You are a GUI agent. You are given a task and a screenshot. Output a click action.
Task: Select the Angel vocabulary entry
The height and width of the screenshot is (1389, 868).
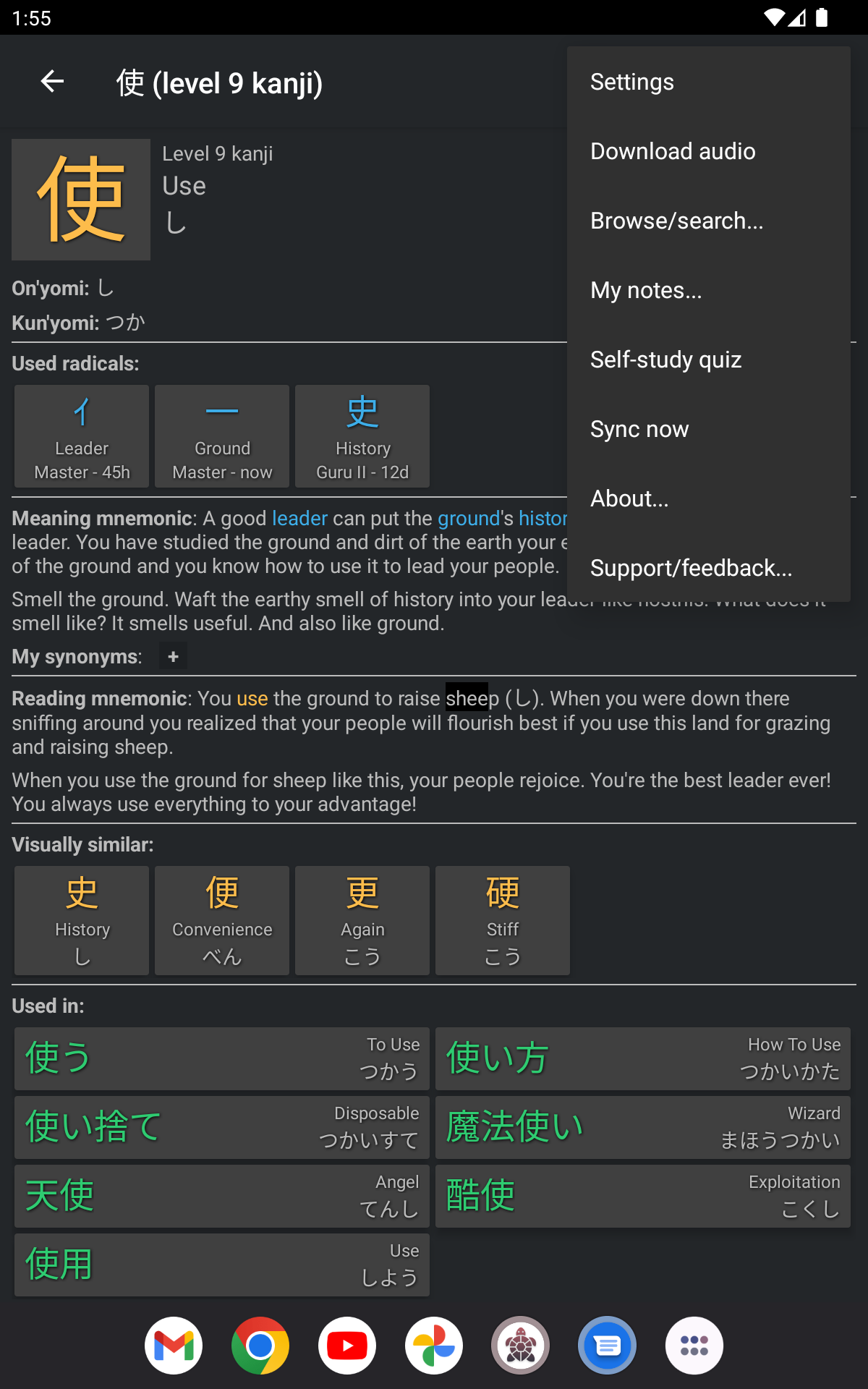[x=222, y=1196]
